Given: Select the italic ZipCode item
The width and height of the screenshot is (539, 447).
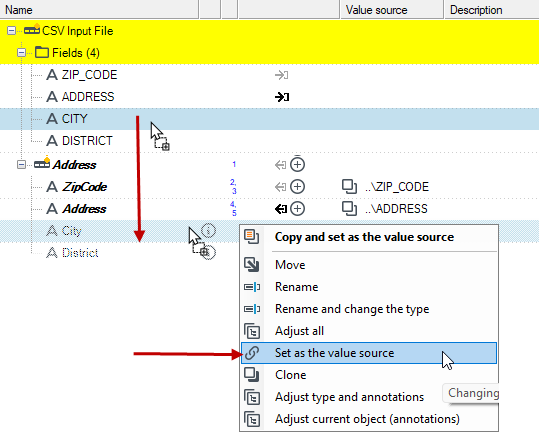Looking at the screenshot, I should 84,187.
